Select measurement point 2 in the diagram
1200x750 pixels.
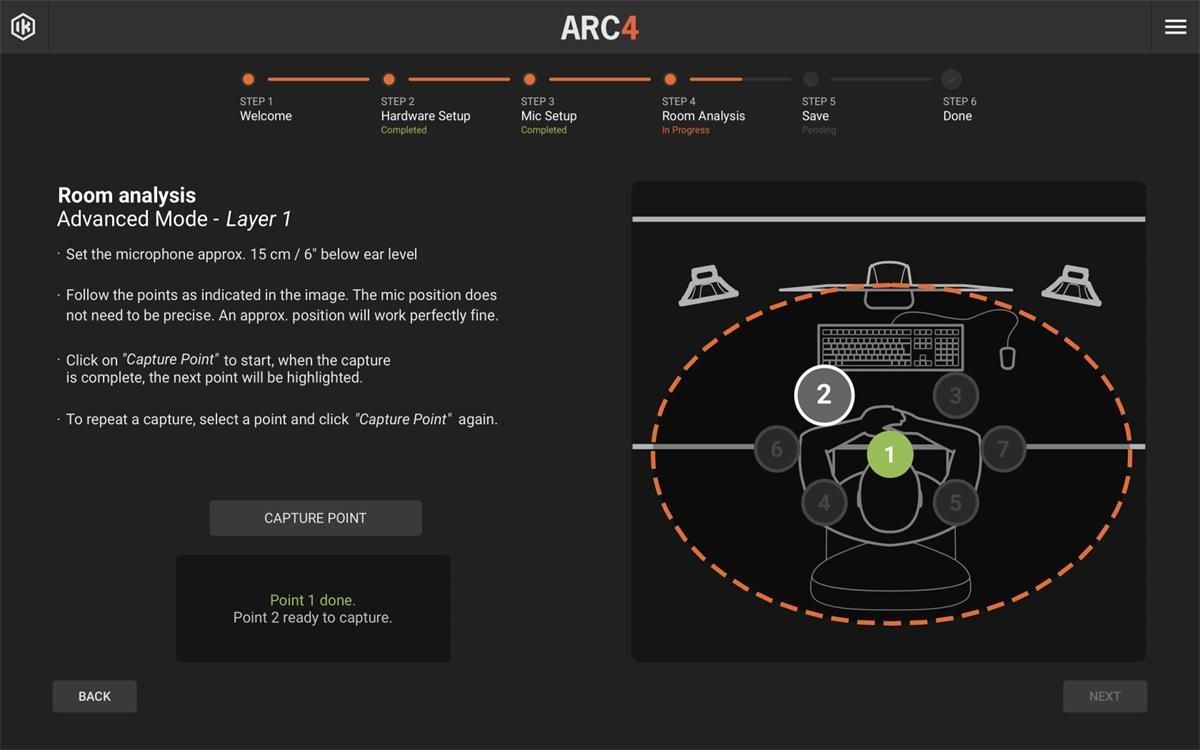(x=824, y=395)
